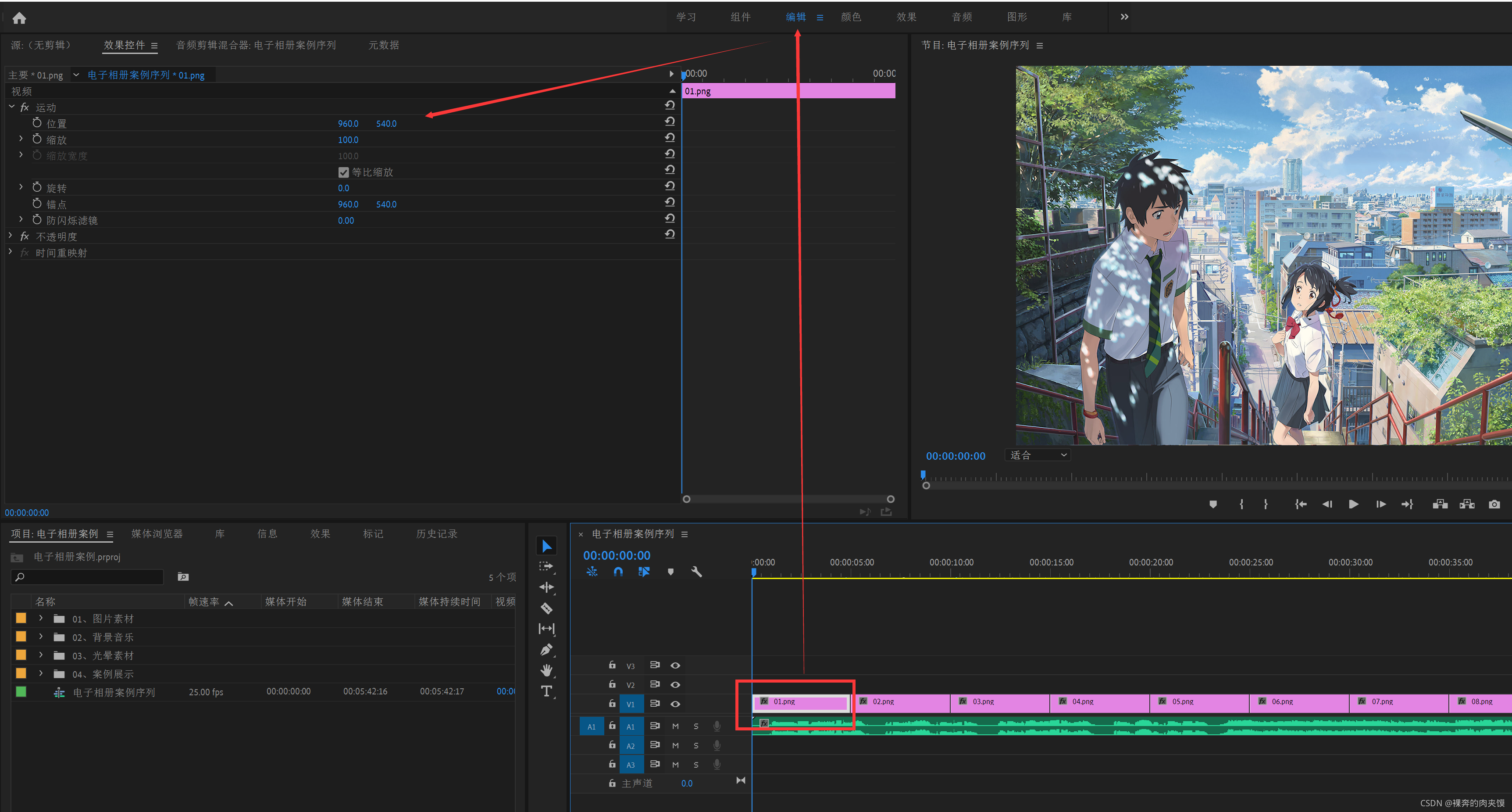The height and width of the screenshot is (812, 1512).
Task: Open the 元数据 tab
Action: tap(384, 45)
